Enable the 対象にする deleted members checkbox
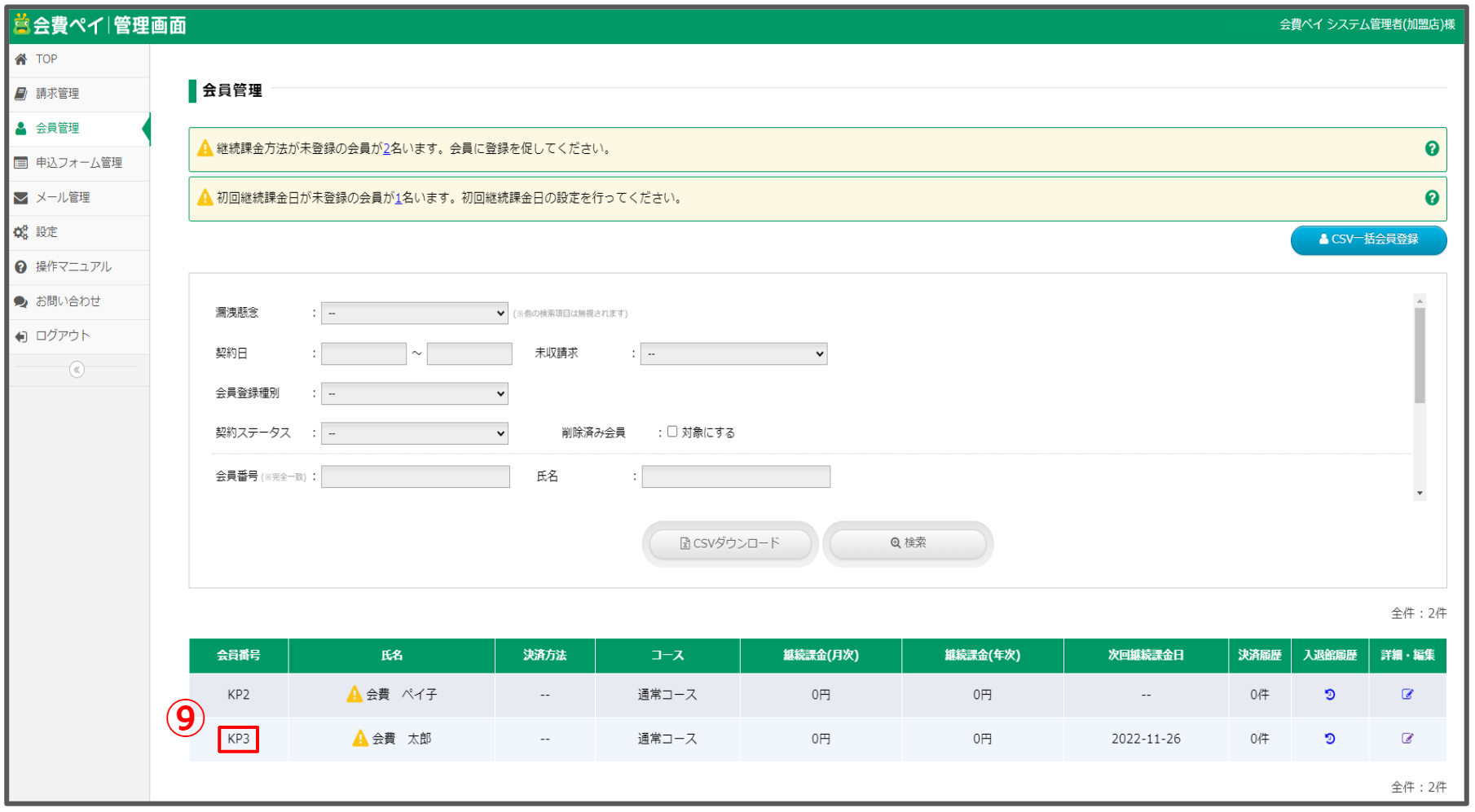Viewport: 1475px width, 812px height. click(672, 432)
